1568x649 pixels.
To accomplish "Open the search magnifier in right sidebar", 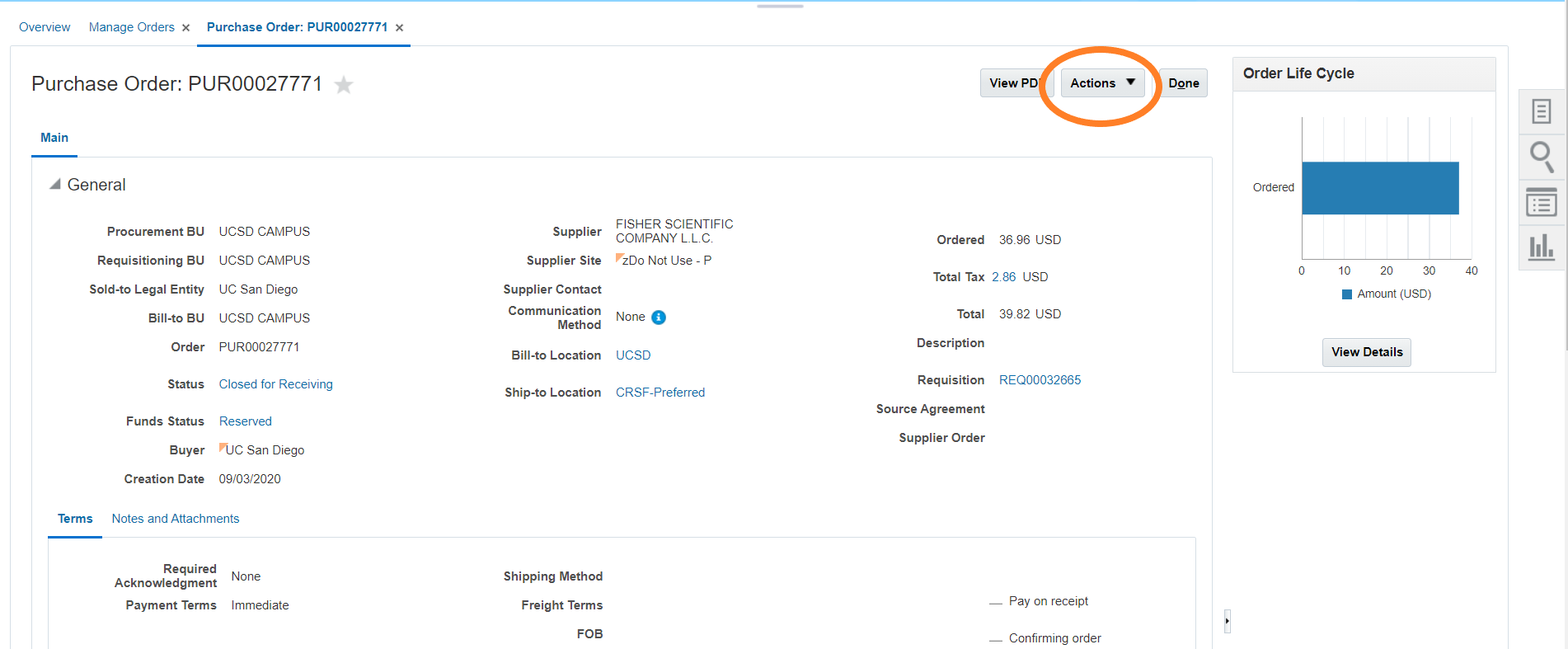I will [x=1541, y=157].
